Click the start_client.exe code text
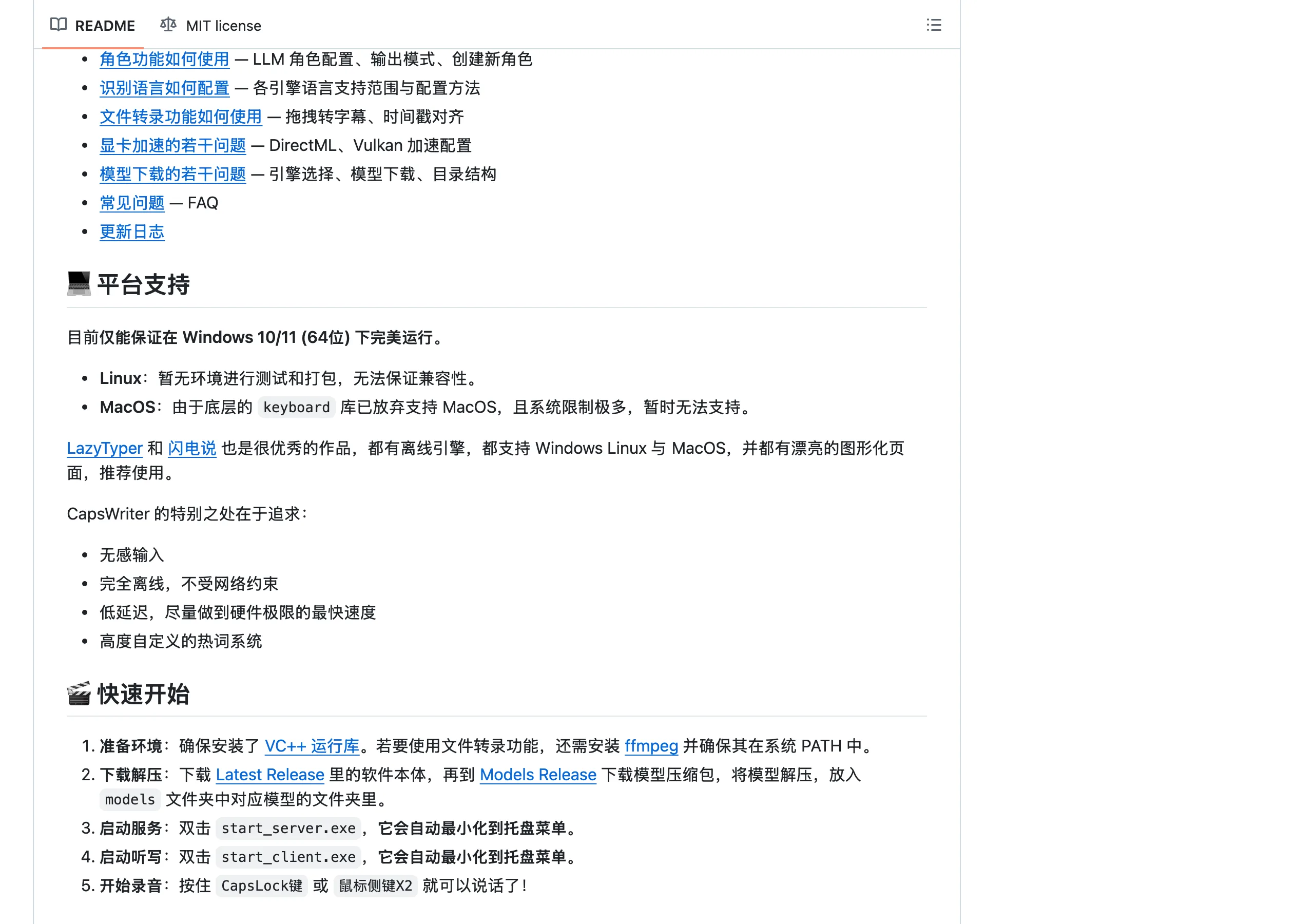 (288, 857)
